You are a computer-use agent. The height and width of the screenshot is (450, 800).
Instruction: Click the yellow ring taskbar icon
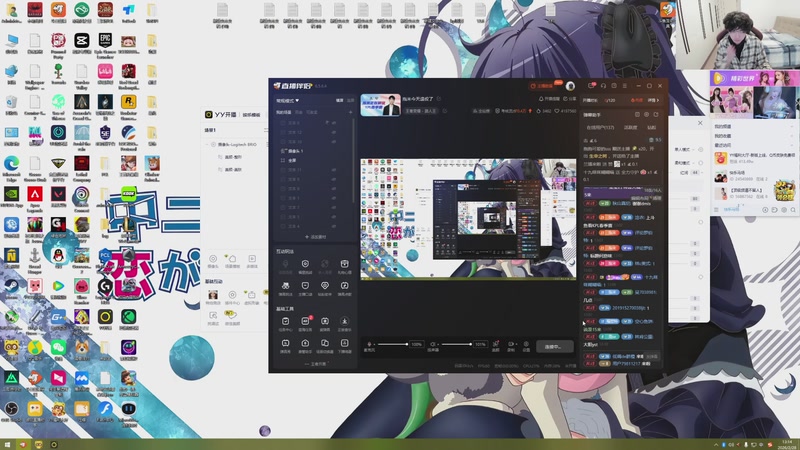pyautogui.click(x=54, y=444)
